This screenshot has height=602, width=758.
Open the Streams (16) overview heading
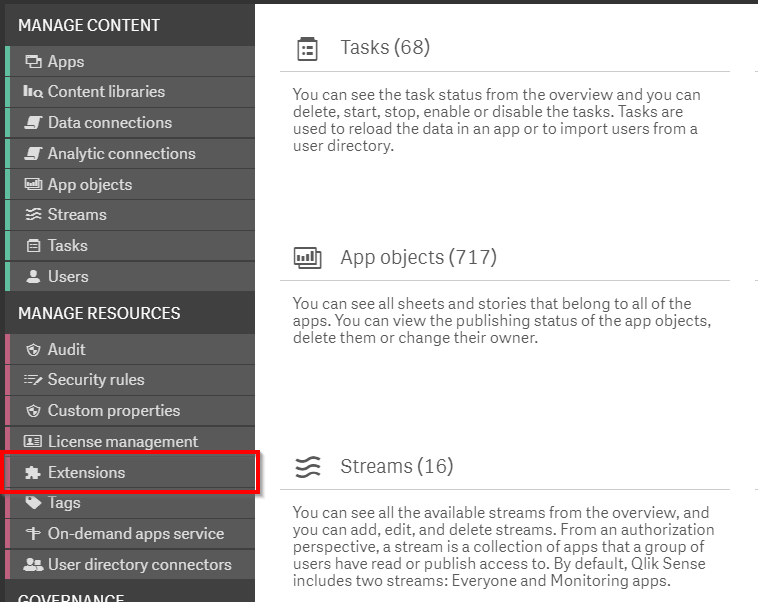396,467
